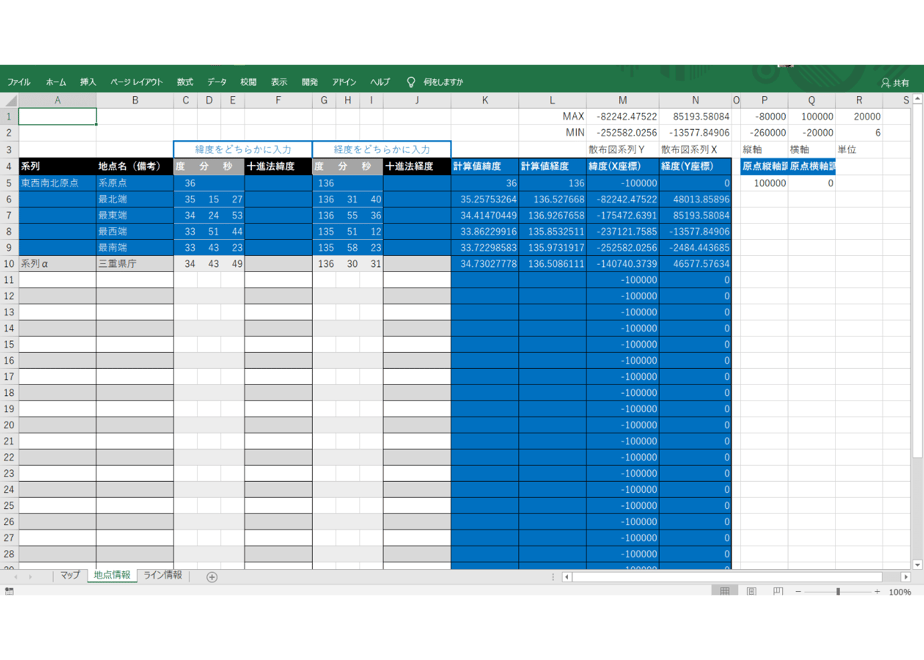Select column A header
Image resolution: width=924 pixels, height=660 pixels.
tap(58, 100)
